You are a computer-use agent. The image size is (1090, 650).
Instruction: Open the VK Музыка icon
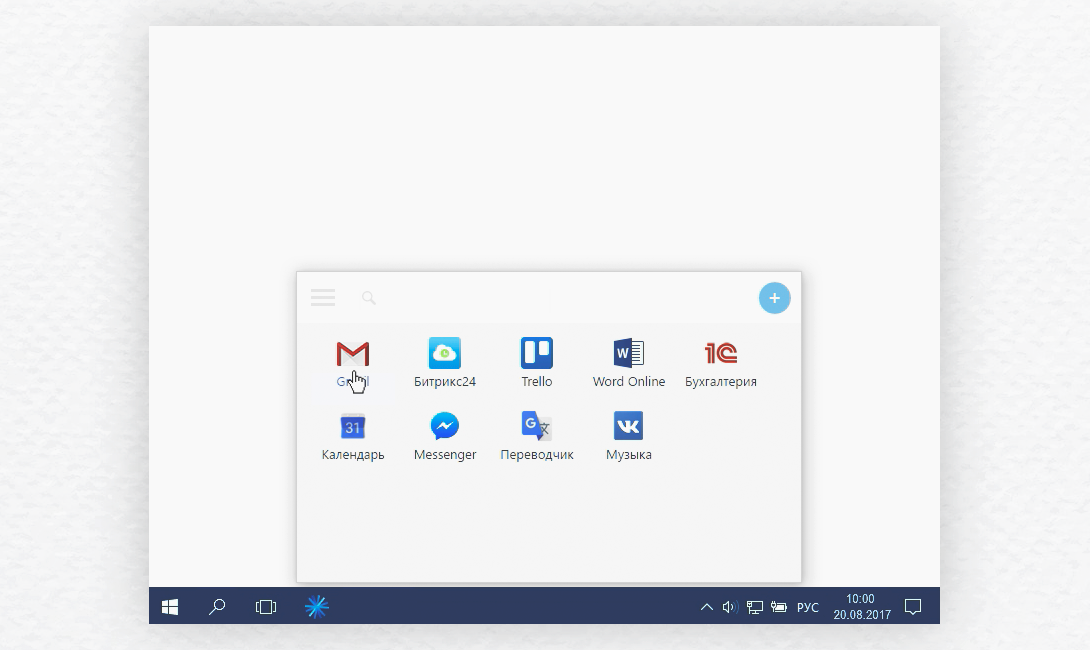[x=628, y=426]
